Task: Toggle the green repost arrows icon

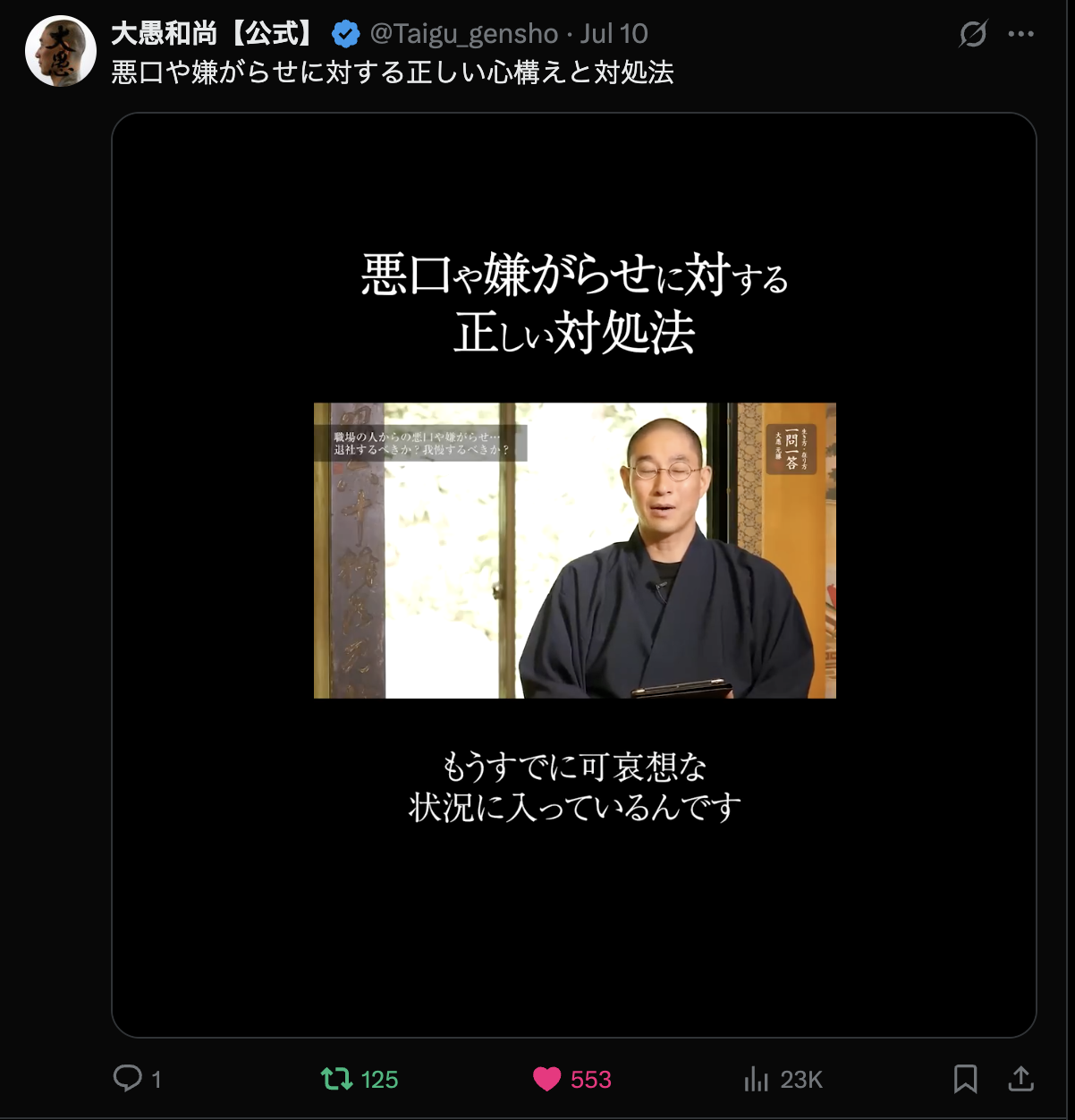Action: click(337, 1079)
